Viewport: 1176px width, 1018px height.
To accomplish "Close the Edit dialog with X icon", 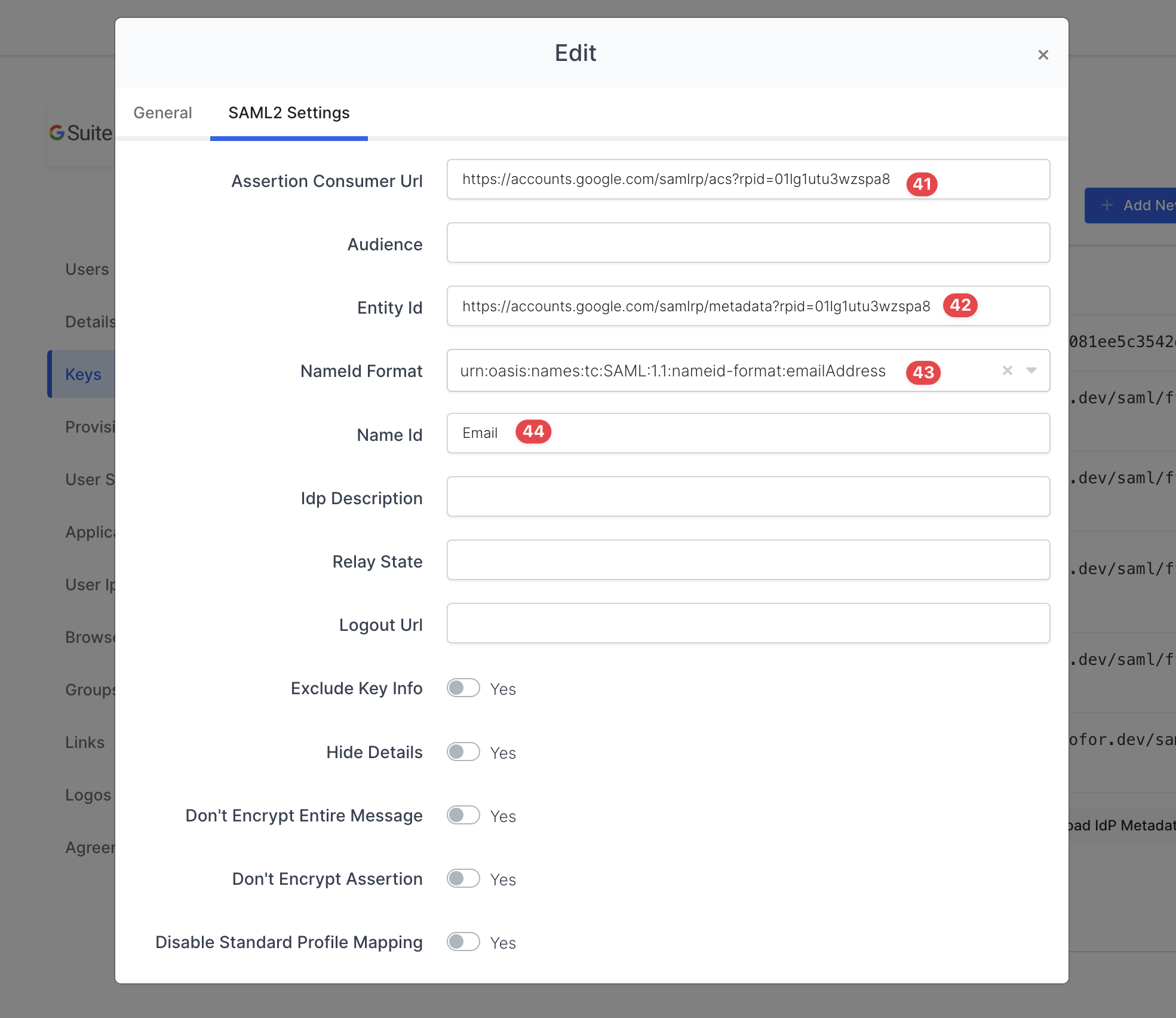I will 1043,55.
